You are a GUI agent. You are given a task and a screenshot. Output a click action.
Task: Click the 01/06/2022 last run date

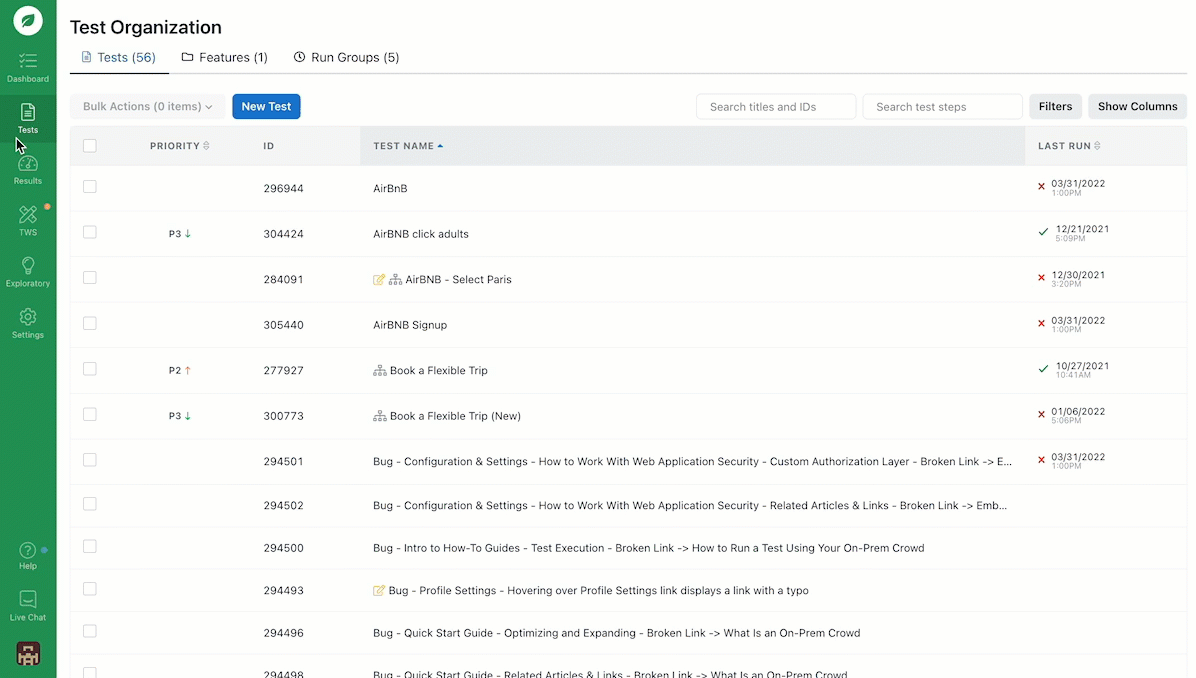click(x=1078, y=412)
